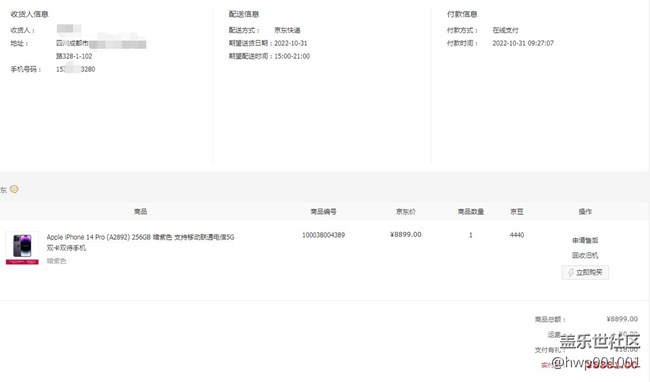Screen dimensions: 650x382
Task: Click the 立即购买 button
Action: click(585, 272)
